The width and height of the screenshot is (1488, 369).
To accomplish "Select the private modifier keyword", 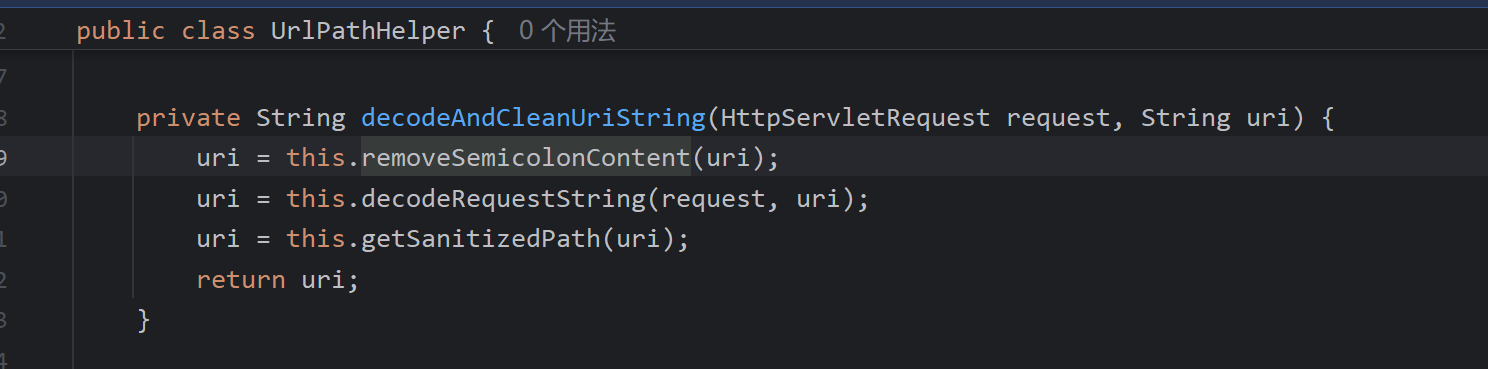I will pos(188,118).
